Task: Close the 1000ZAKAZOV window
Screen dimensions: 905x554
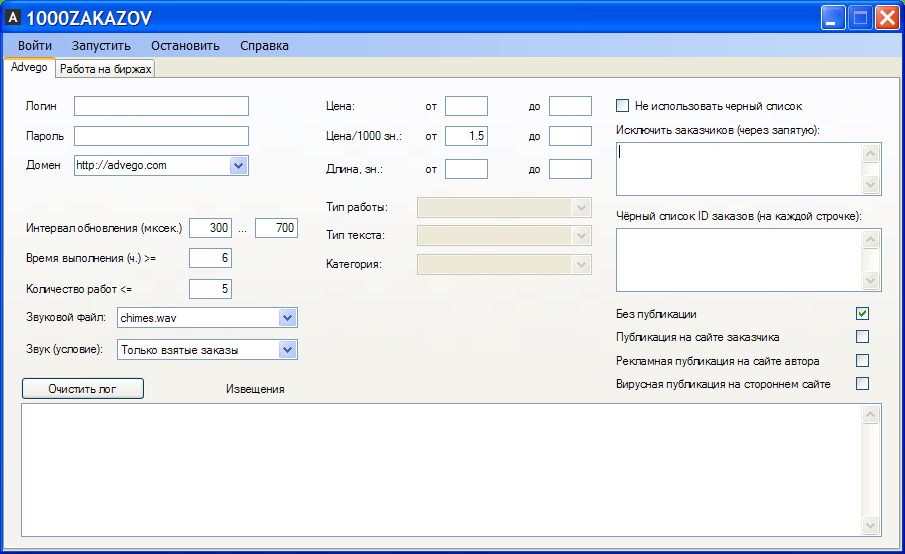Action: click(x=887, y=18)
